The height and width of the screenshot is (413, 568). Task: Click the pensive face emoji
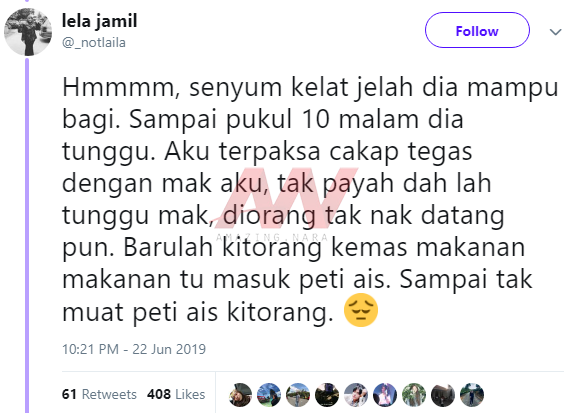click(x=361, y=310)
